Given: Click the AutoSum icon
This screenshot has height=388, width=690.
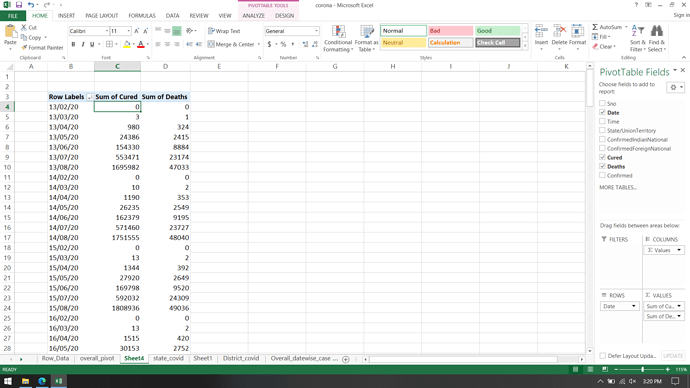Looking at the screenshot, I should pyautogui.click(x=595, y=27).
